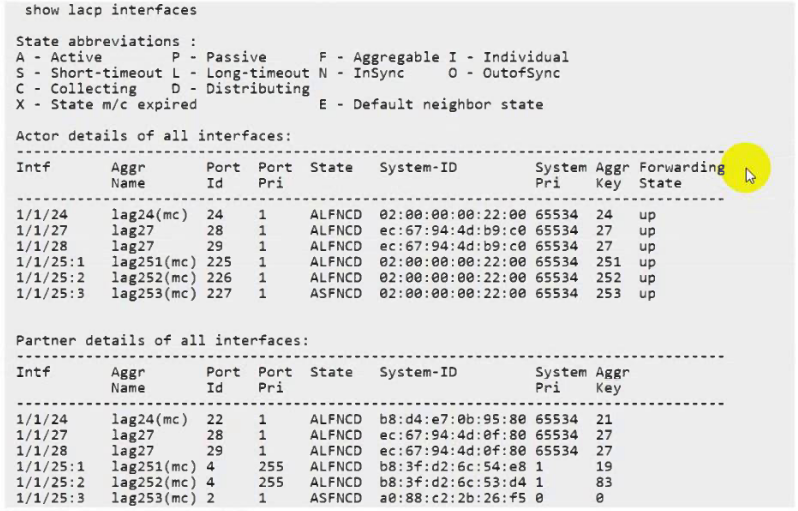The image size is (798, 511).
Task: Click the partner system ID b8:d4:e7:0b:95:80
Action: (x=452, y=420)
